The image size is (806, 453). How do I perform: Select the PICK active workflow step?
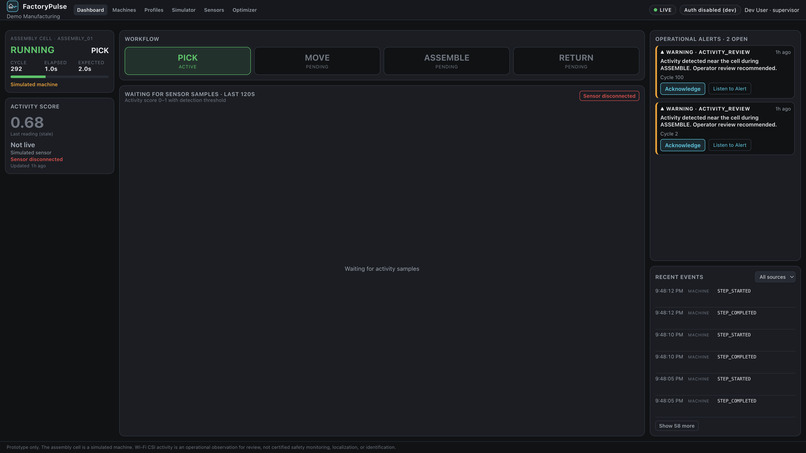[188, 61]
